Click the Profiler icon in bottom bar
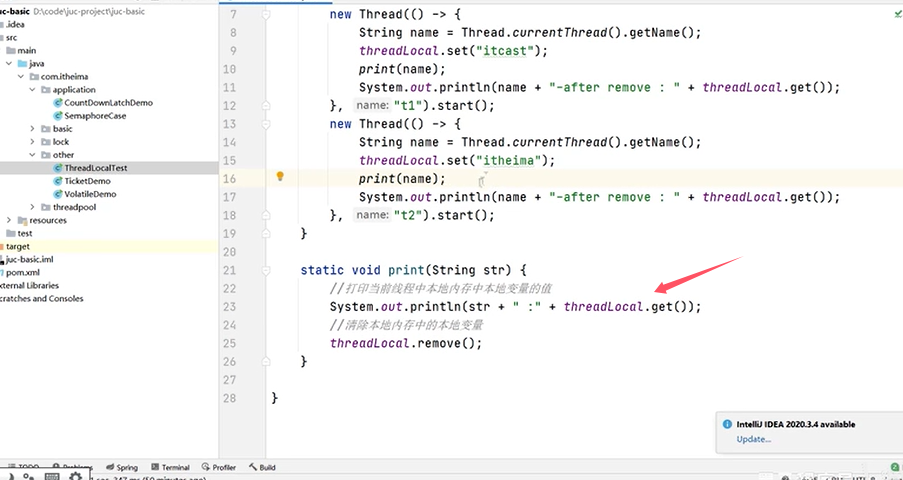Viewport: 903px width, 480px height. (x=206, y=467)
